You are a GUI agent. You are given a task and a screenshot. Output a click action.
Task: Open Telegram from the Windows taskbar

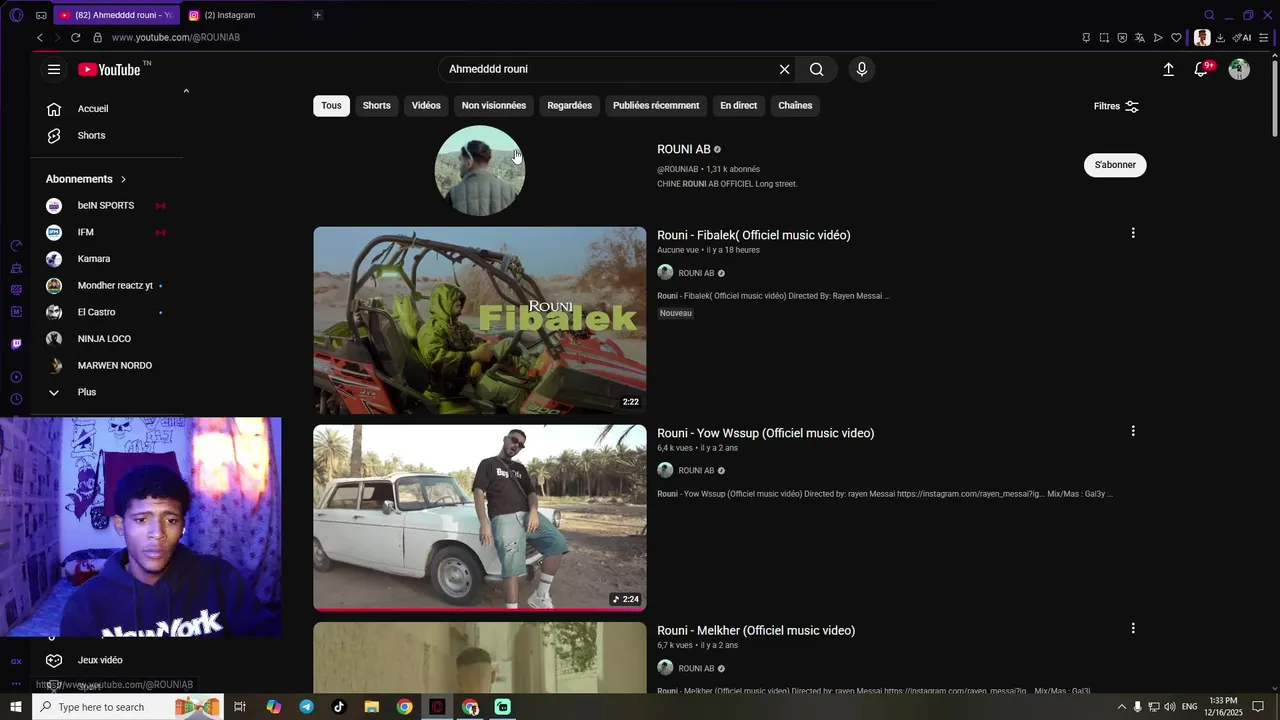click(306, 707)
